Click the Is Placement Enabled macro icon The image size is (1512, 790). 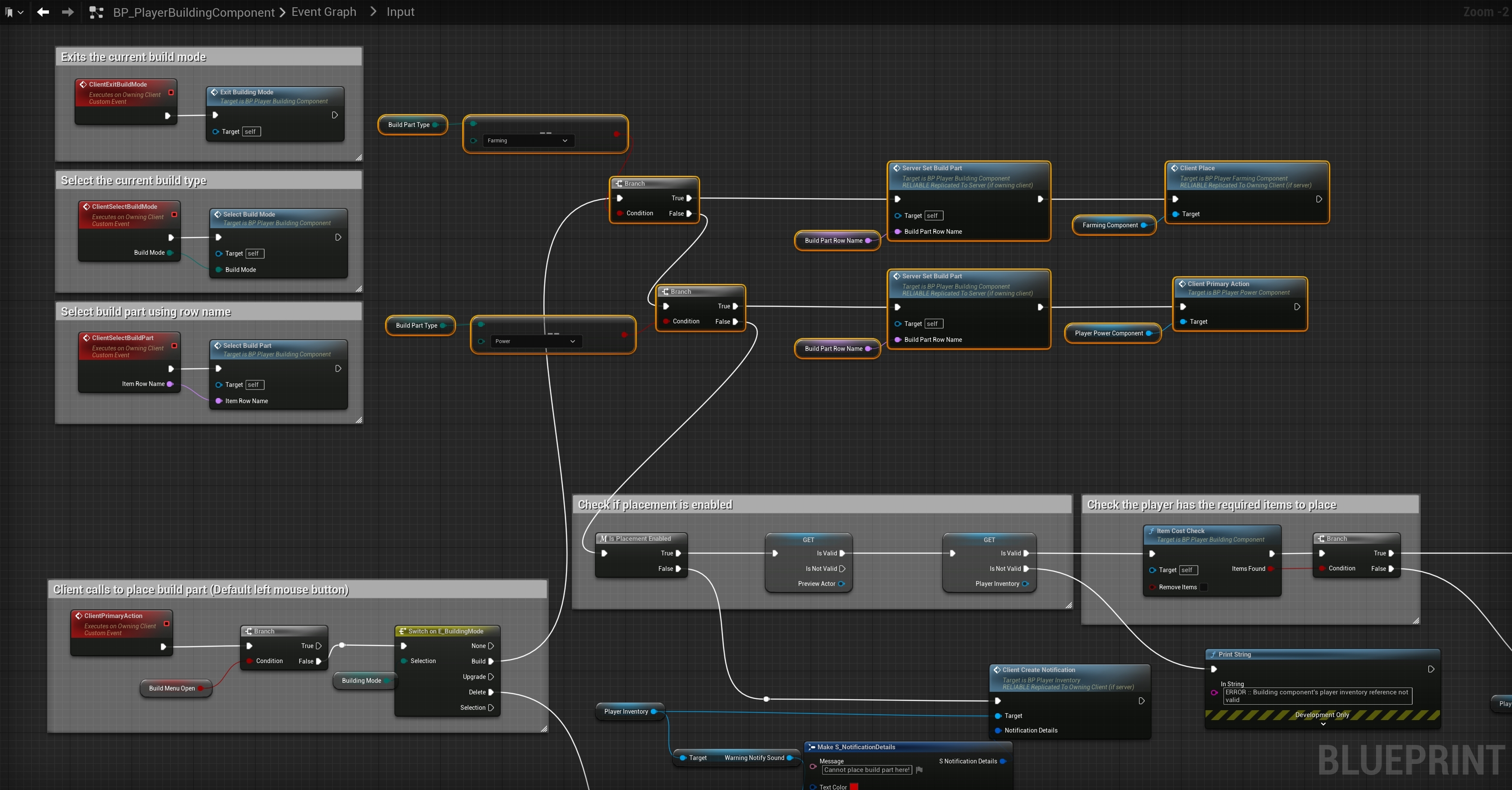coord(604,539)
